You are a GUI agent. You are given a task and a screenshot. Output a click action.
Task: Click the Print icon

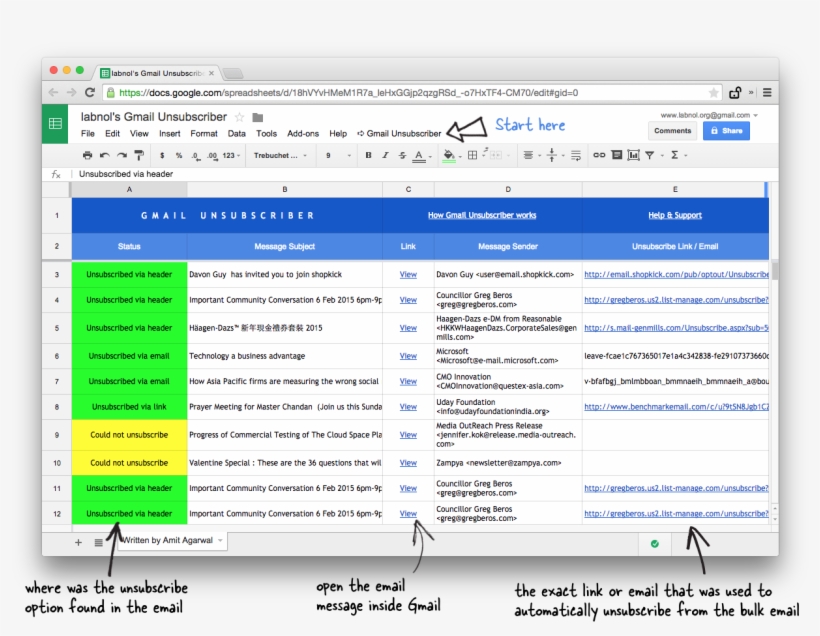pyautogui.click(x=89, y=155)
